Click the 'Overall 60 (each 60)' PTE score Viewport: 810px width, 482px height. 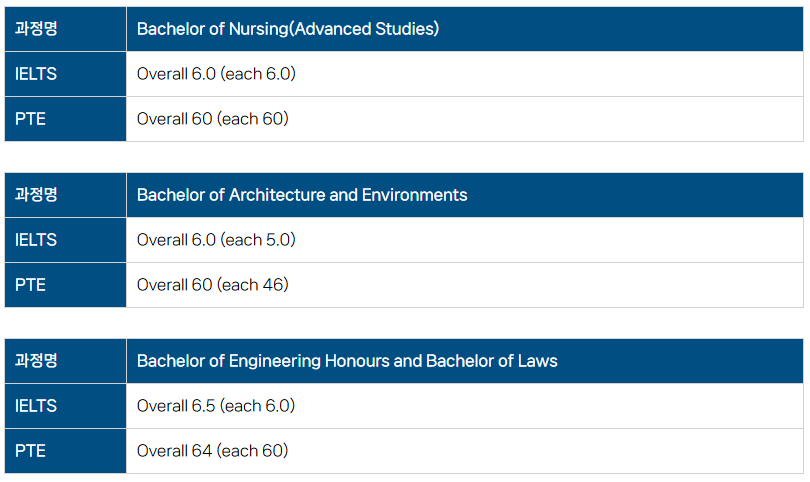click(212, 119)
